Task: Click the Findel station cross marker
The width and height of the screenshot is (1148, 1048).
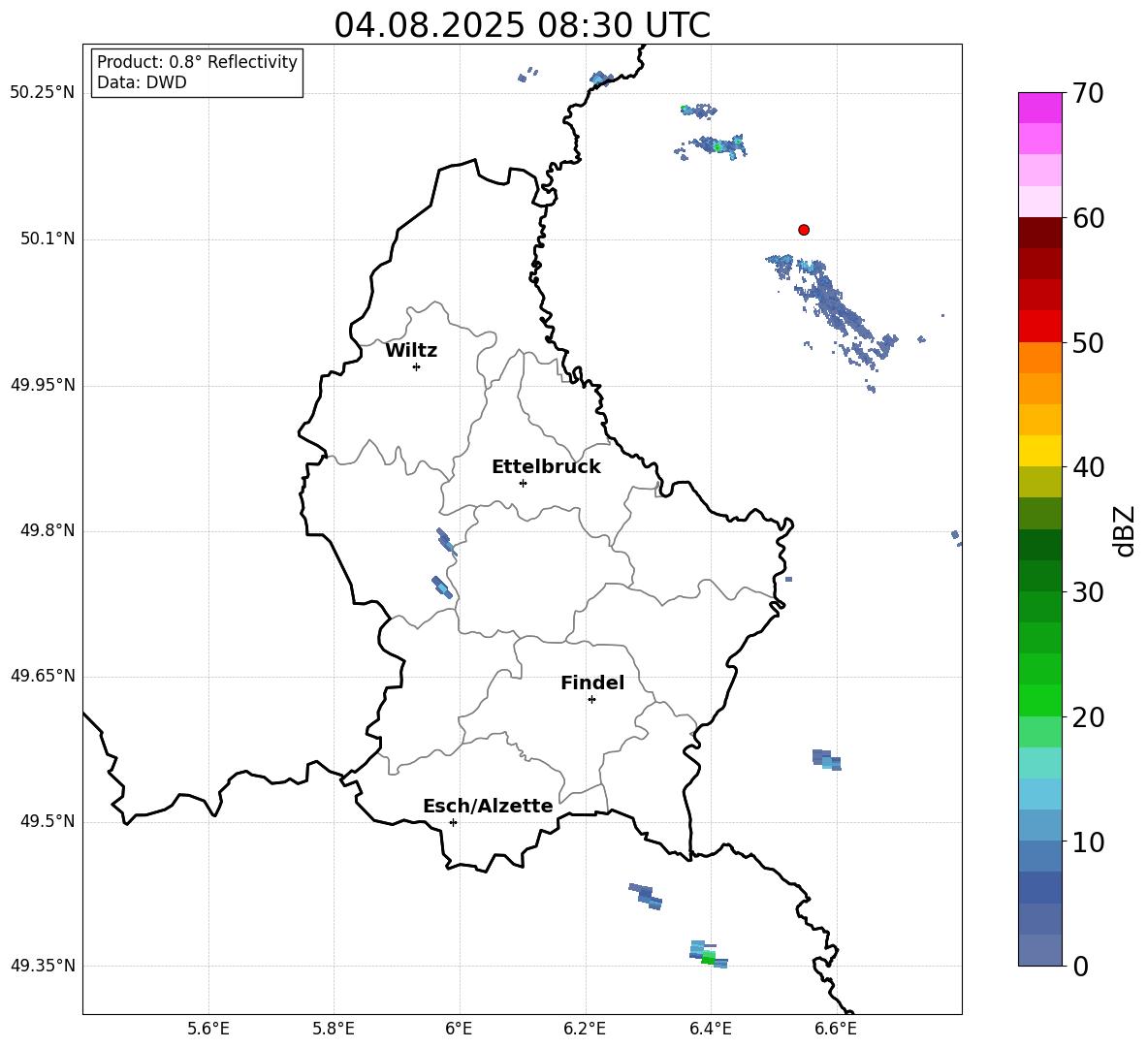Action: pyautogui.click(x=591, y=700)
